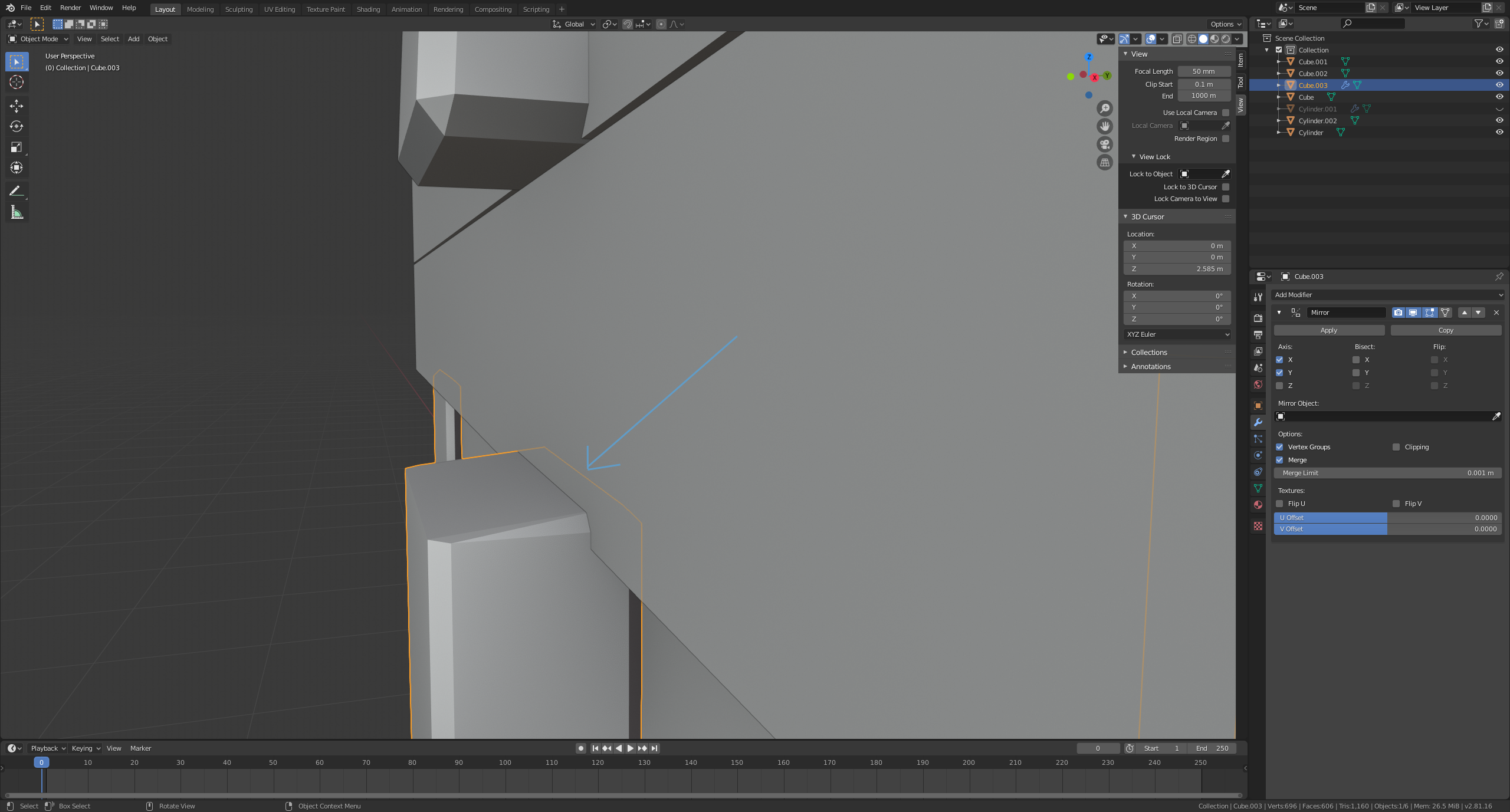The width and height of the screenshot is (1510, 812).
Task: Click the Apply modifier button
Action: pyautogui.click(x=1328, y=330)
